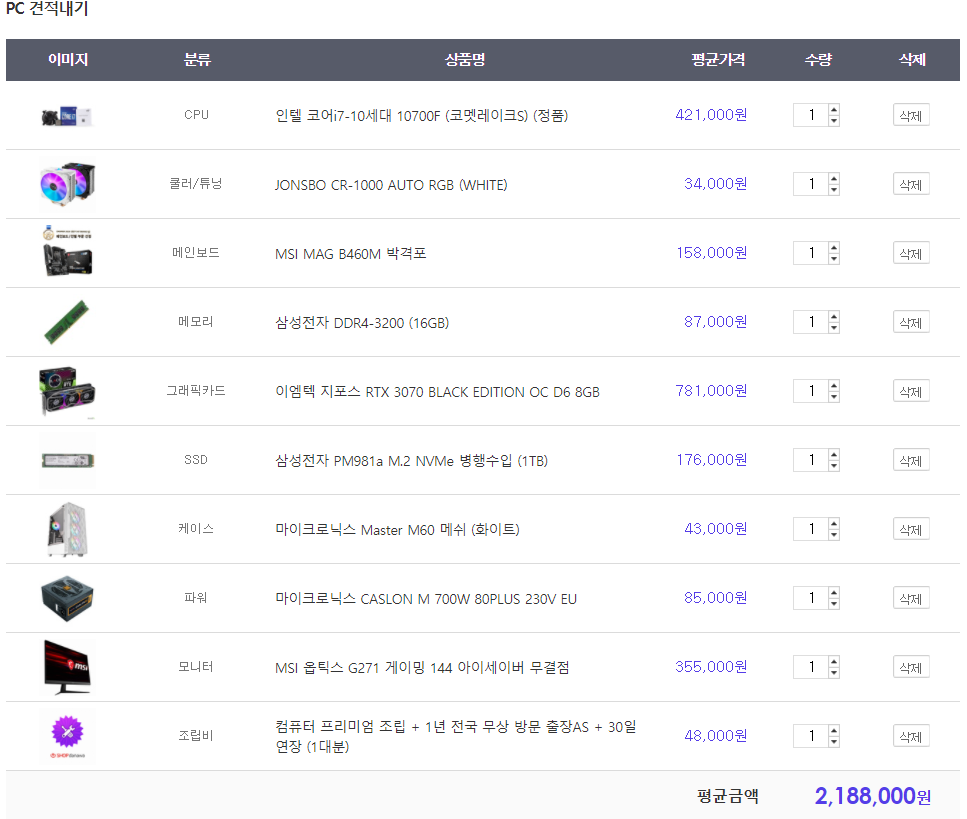Open MSI 옵틱스 G271 게이밍 144 product
Screen dimensions: 967x819
pos(422,667)
